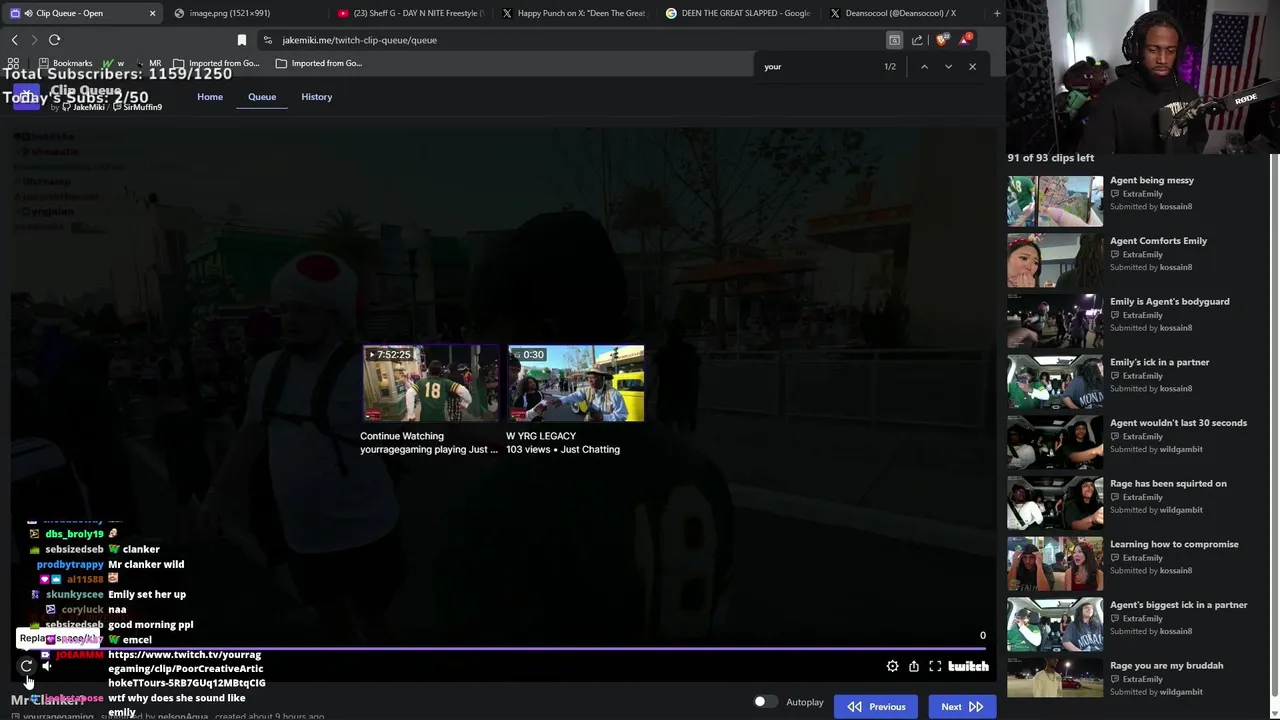Jump to next find-in-page match
This screenshot has height=720, width=1280.
click(x=948, y=67)
